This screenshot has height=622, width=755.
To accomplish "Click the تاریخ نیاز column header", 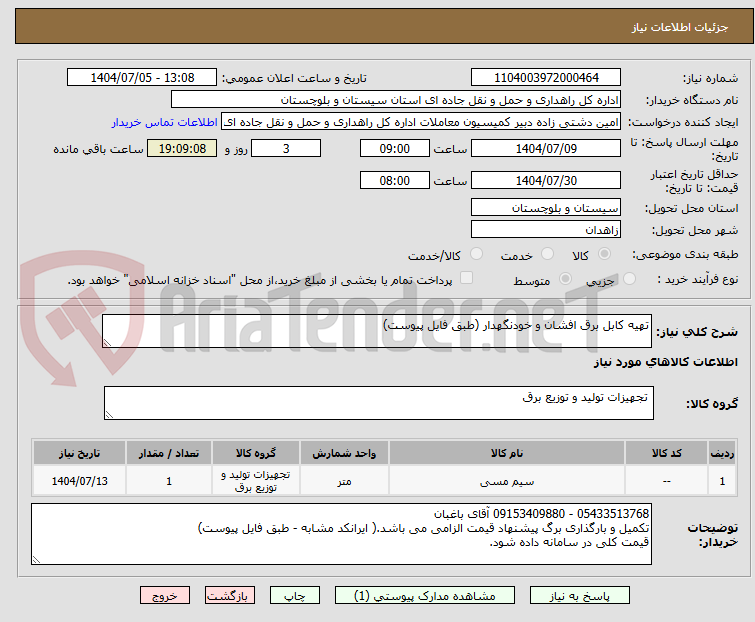I will (x=79, y=453).
